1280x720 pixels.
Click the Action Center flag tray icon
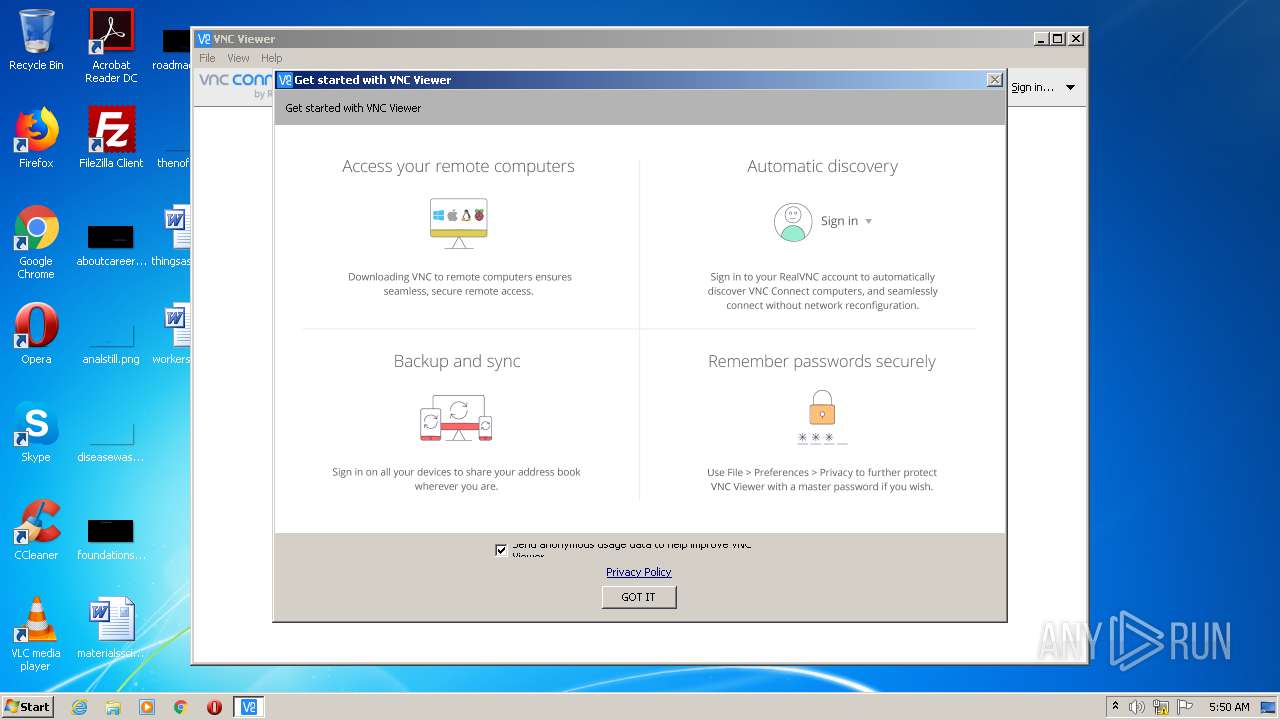click(1184, 707)
